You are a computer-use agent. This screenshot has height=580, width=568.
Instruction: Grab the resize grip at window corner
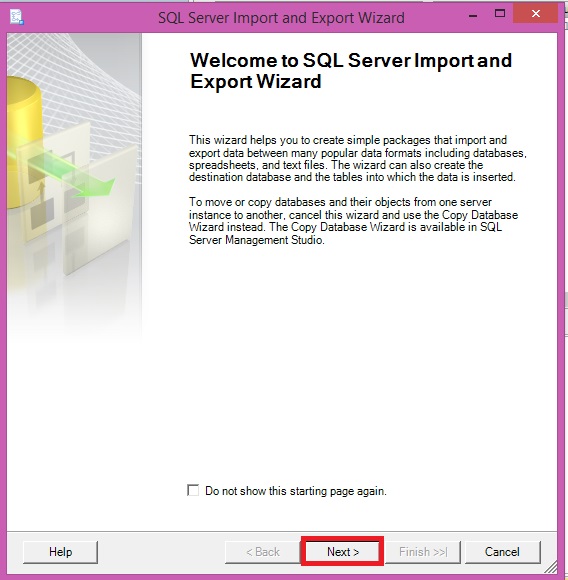(x=552, y=567)
